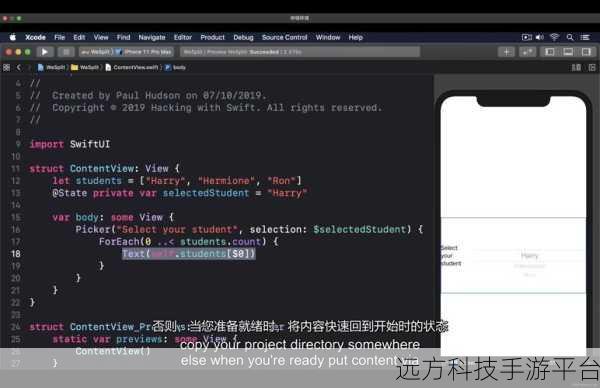
Task: Click the static var previews line
Action: [x=145, y=339]
